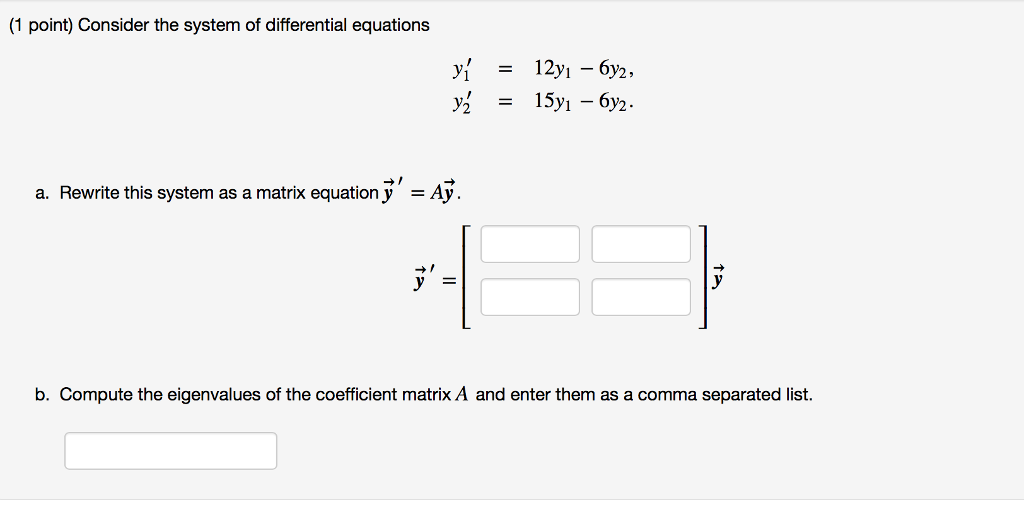
Task: Click the 12y1 term in first equation
Action: tap(554, 69)
